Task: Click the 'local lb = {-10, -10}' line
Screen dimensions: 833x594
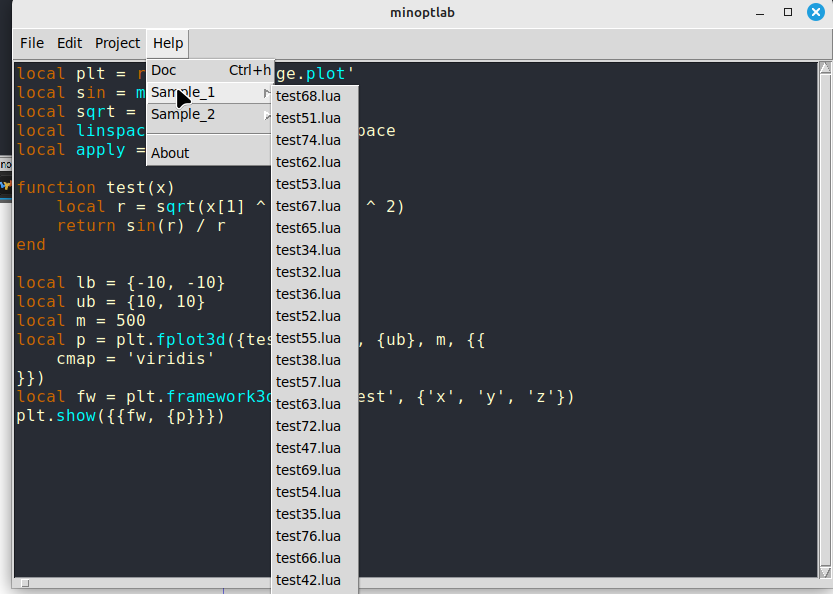Action: 121,283
